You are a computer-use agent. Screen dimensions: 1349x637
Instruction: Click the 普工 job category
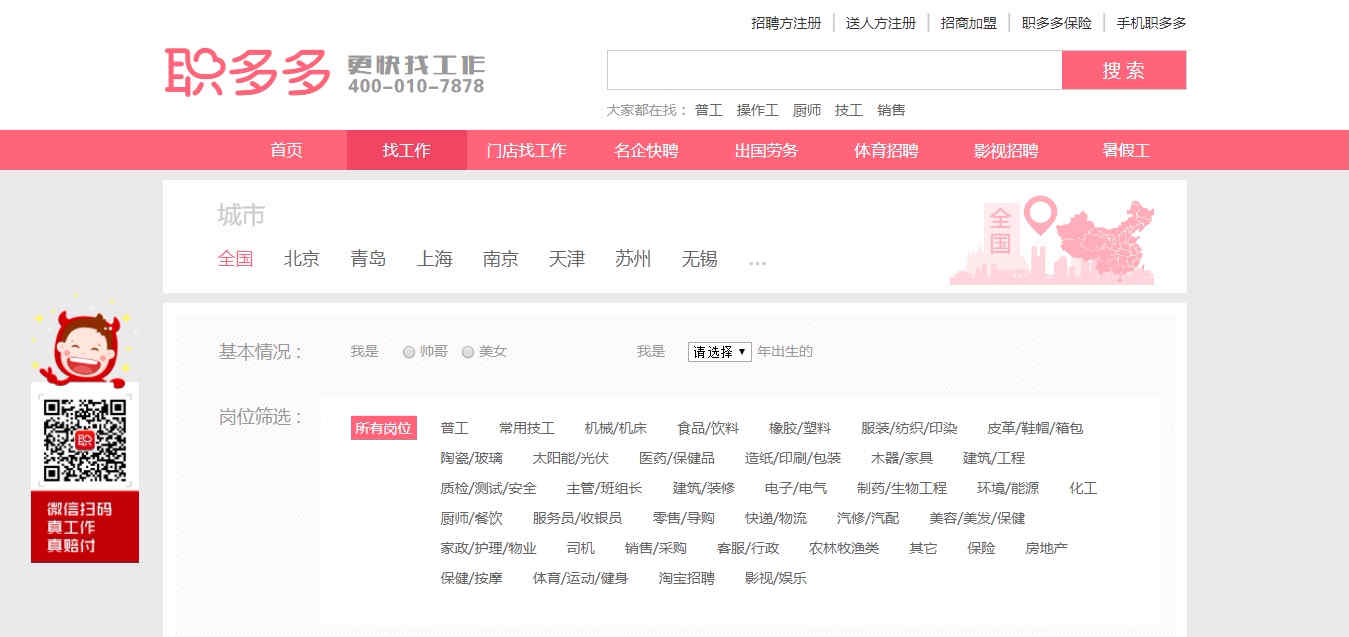tap(456, 428)
